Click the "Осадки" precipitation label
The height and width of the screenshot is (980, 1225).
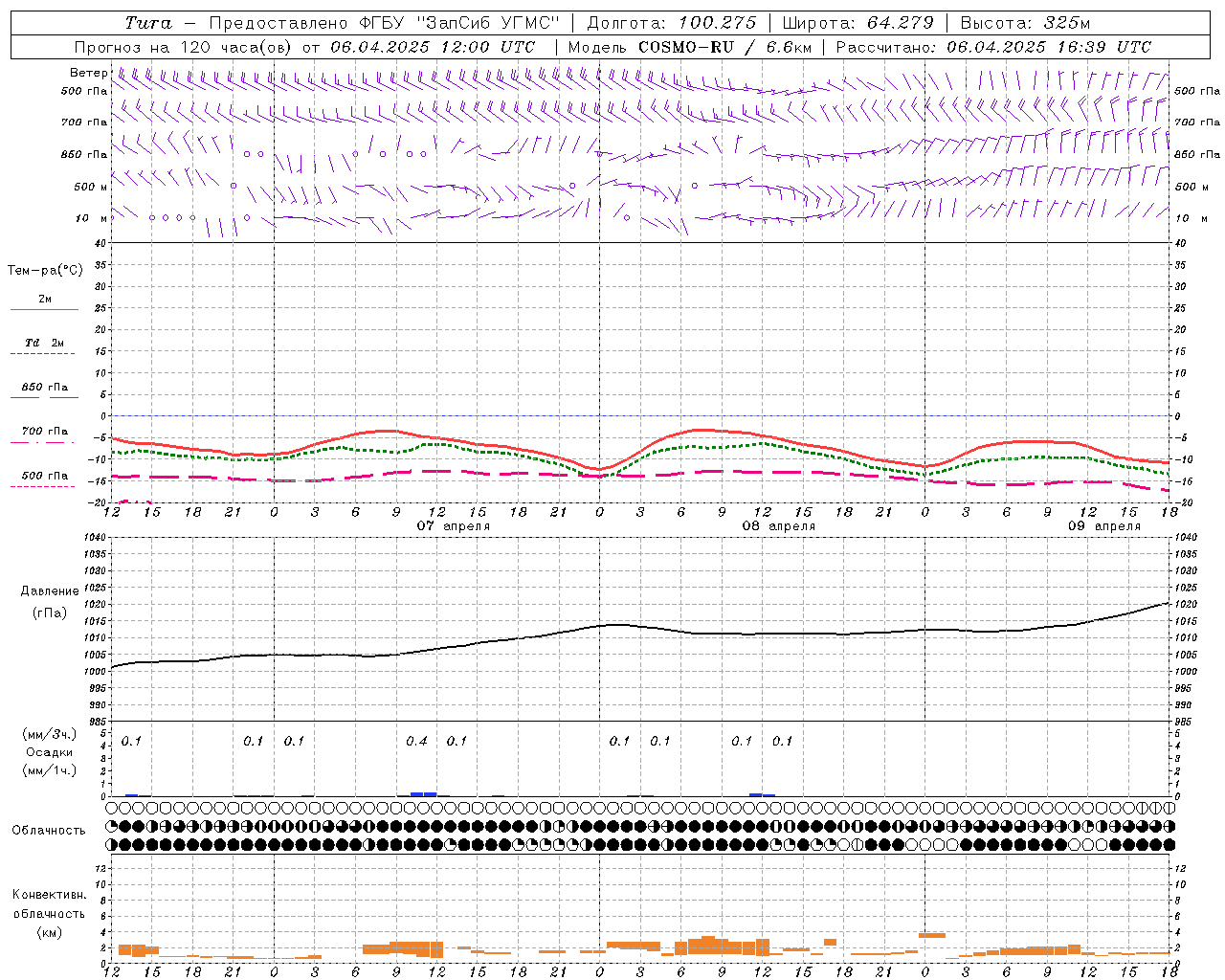[x=50, y=752]
